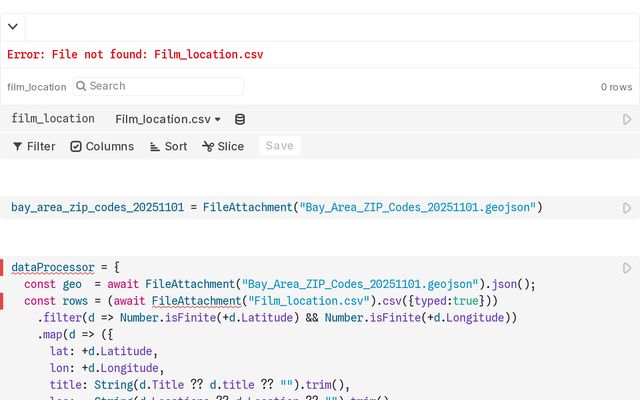Open the Slice options
The height and width of the screenshot is (400, 640).
(223, 146)
